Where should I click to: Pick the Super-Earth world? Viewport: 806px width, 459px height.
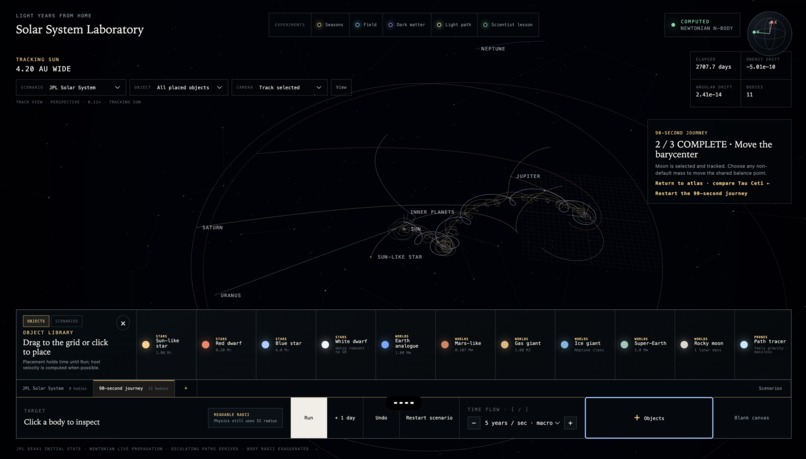point(645,344)
